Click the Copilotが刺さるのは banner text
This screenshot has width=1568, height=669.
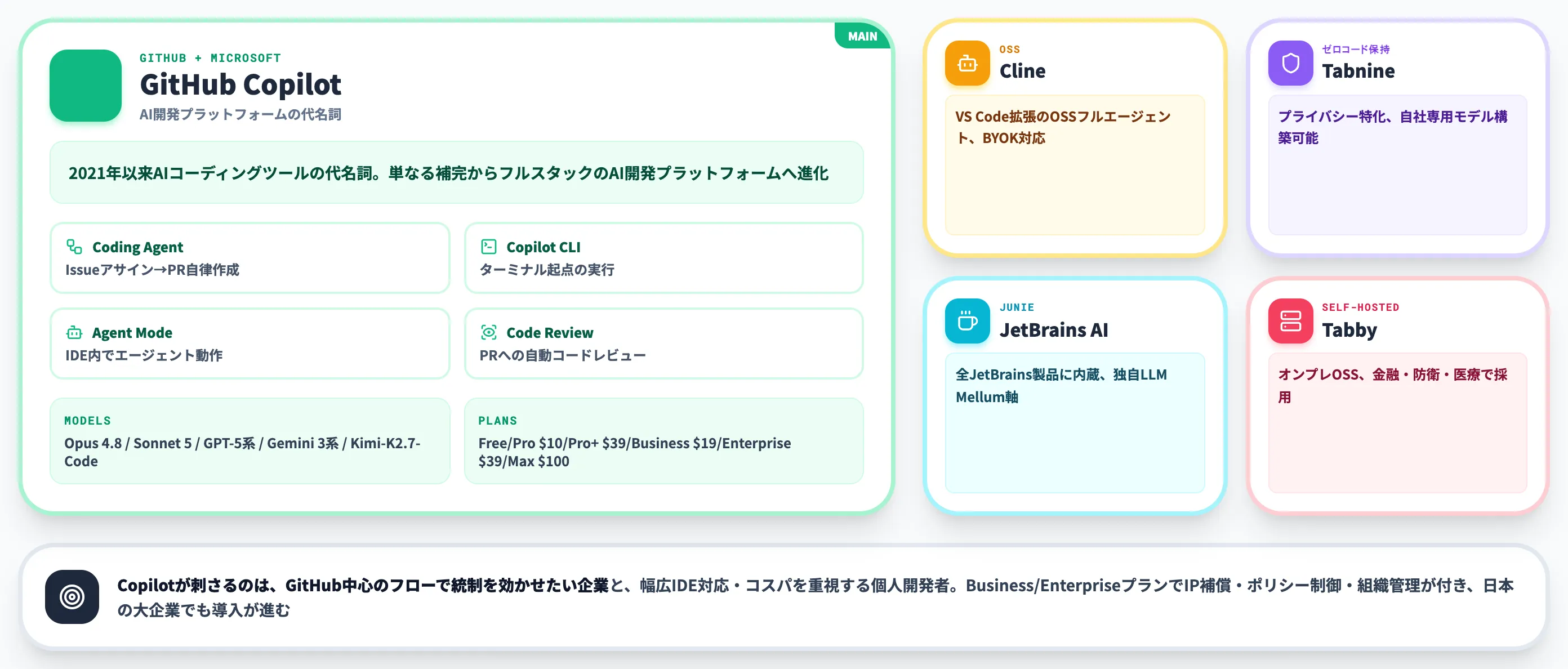coord(815,597)
